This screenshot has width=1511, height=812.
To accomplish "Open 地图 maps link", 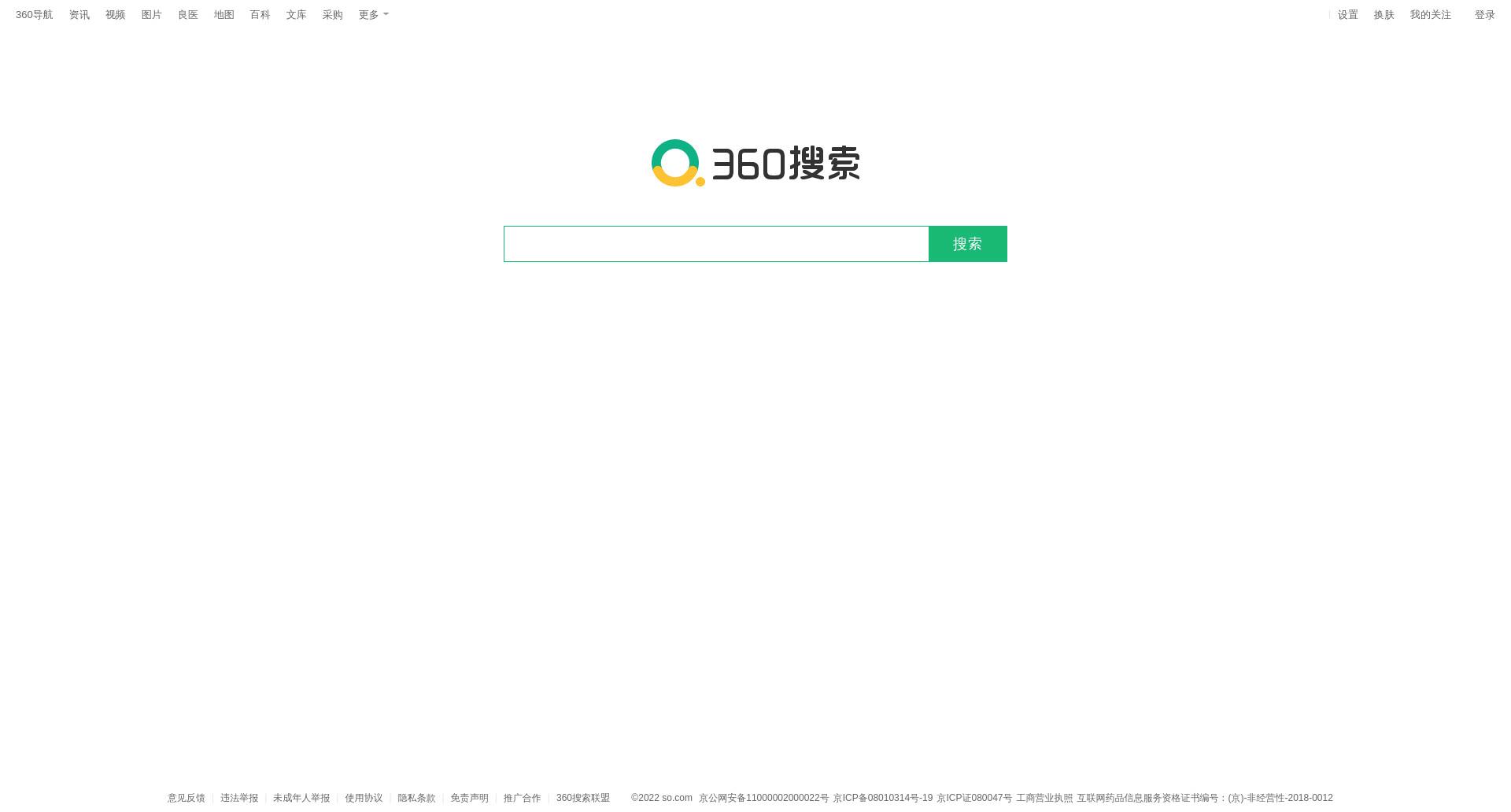I will (x=224, y=15).
